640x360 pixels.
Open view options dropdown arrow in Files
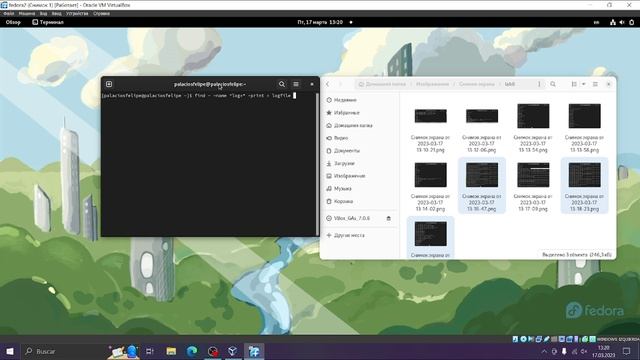pyautogui.click(x=584, y=84)
